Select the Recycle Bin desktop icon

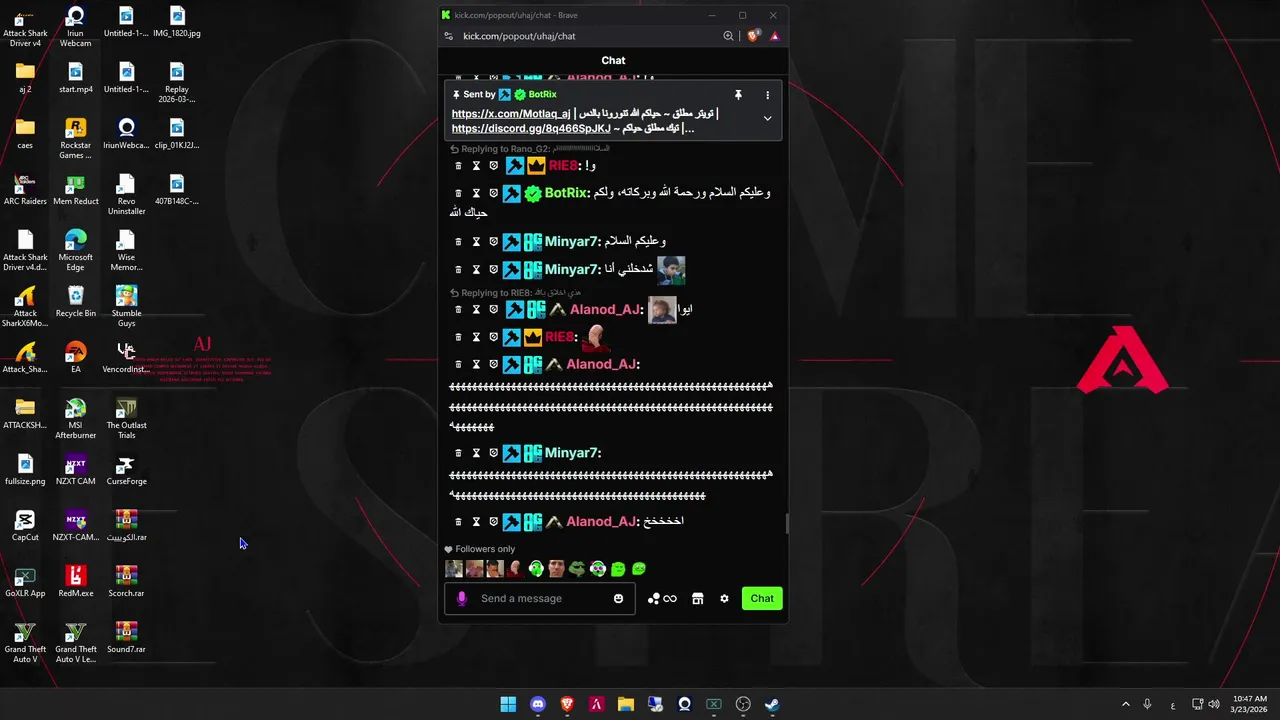click(76, 302)
